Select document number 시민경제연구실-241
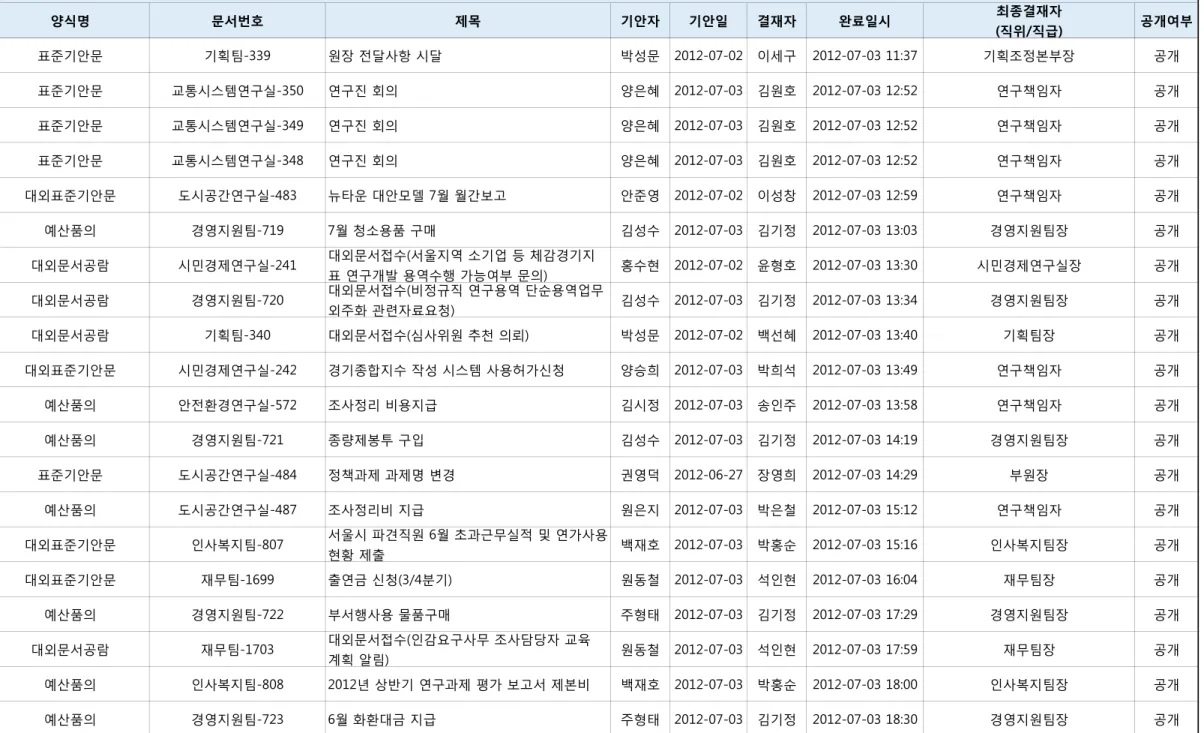The image size is (1204, 733). [237, 266]
